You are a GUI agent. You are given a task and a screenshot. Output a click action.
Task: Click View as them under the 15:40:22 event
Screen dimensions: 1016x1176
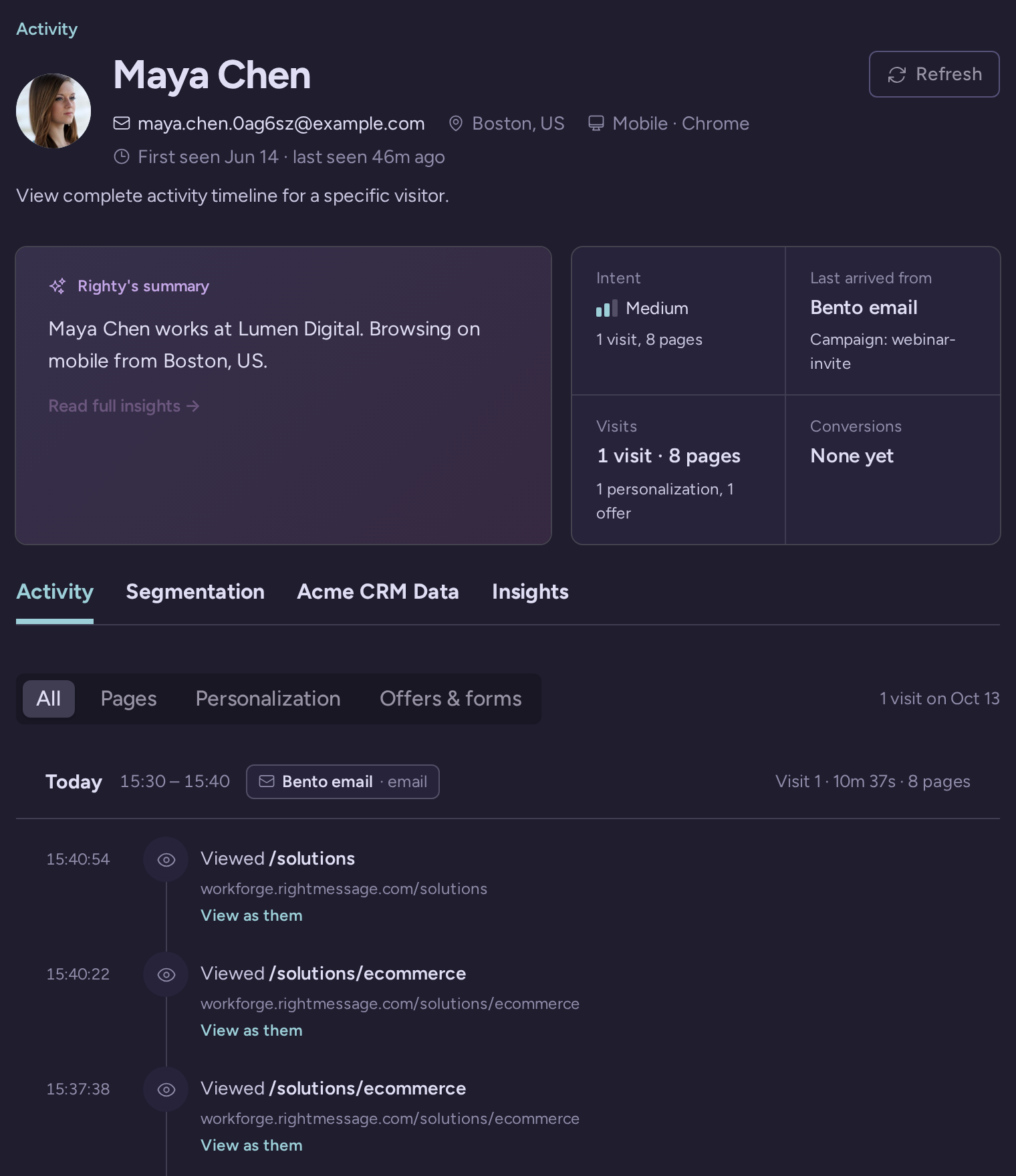pos(251,1030)
